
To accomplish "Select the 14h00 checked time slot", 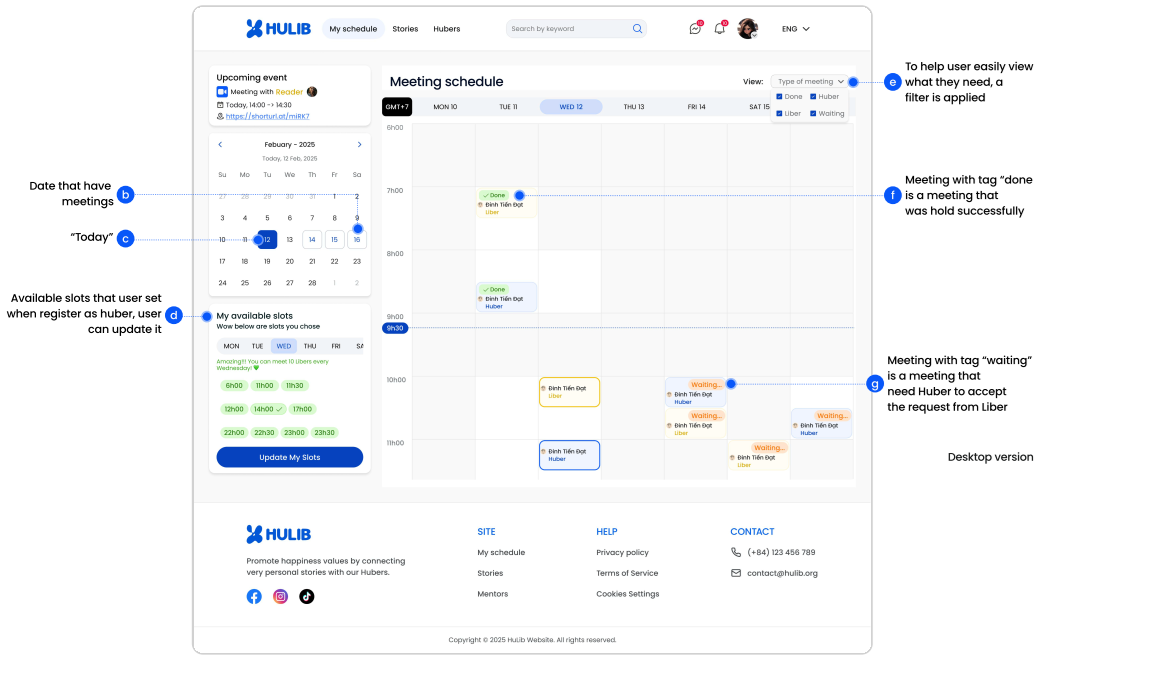I will (x=267, y=409).
